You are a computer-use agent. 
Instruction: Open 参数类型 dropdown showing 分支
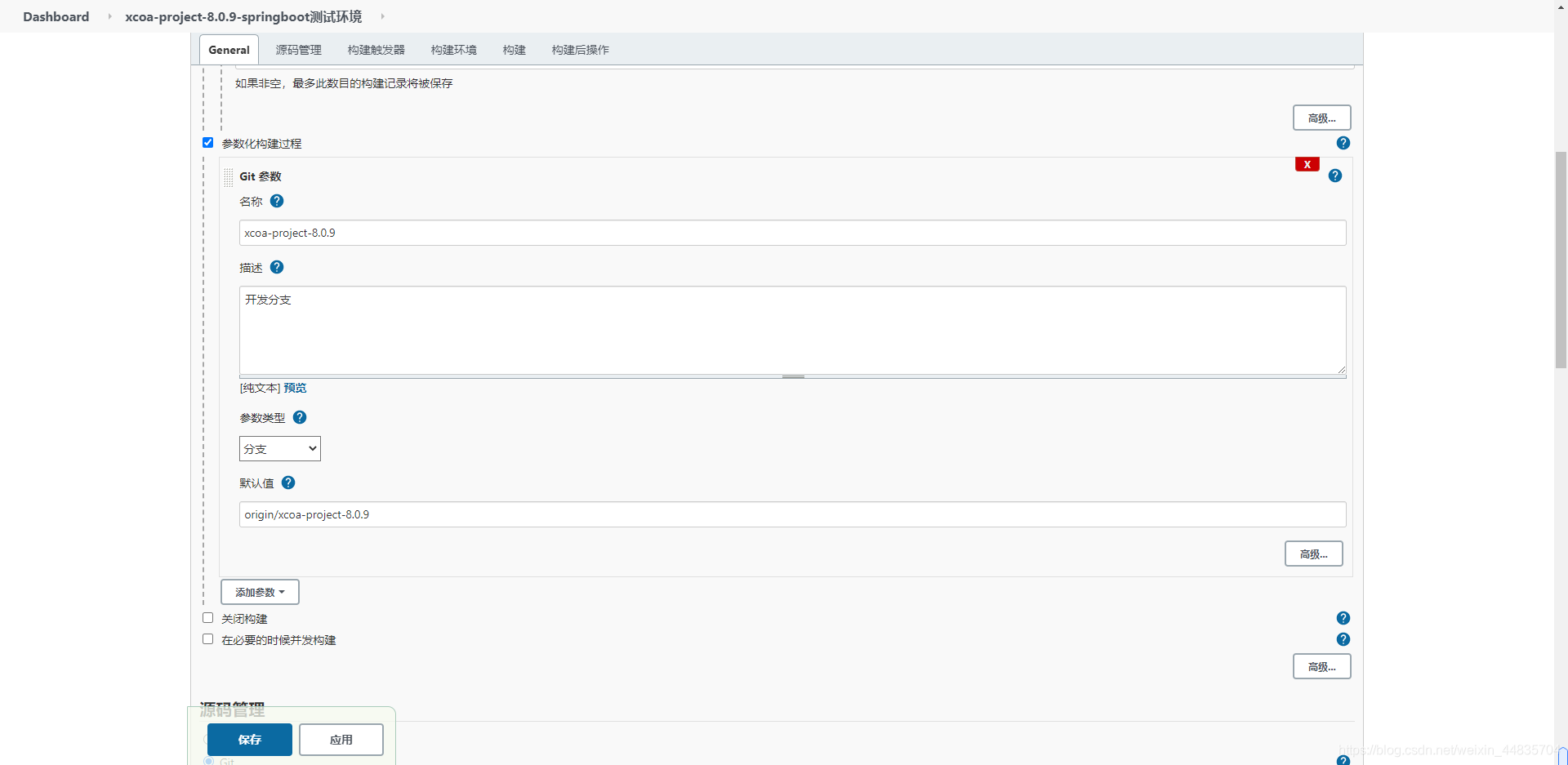[x=280, y=448]
